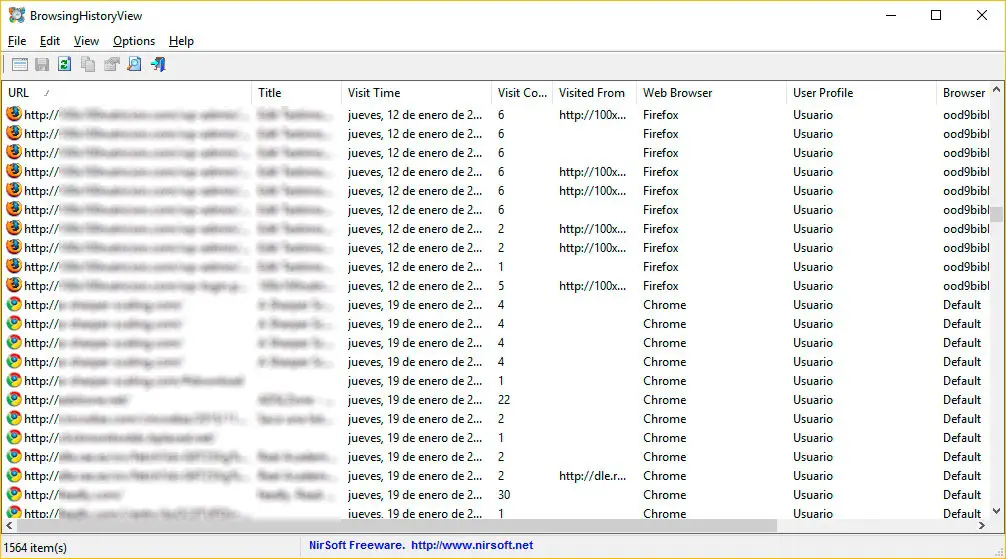Screen dimensions: 1006x559
Task: Click the vertical scrollbar down arrow
Action: (x=996, y=512)
